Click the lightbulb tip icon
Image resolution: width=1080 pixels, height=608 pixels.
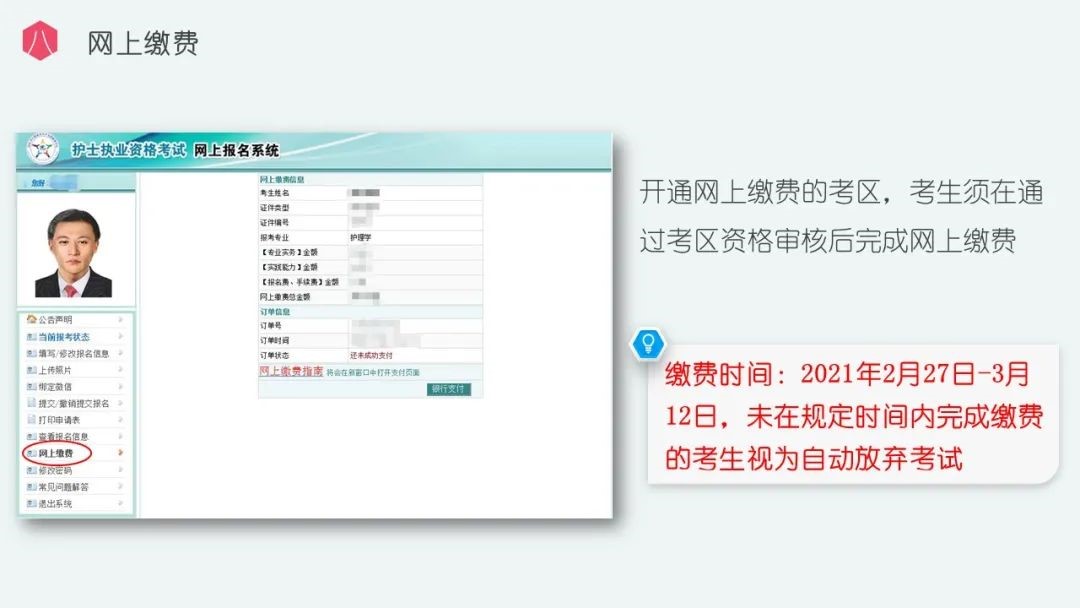(x=648, y=344)
